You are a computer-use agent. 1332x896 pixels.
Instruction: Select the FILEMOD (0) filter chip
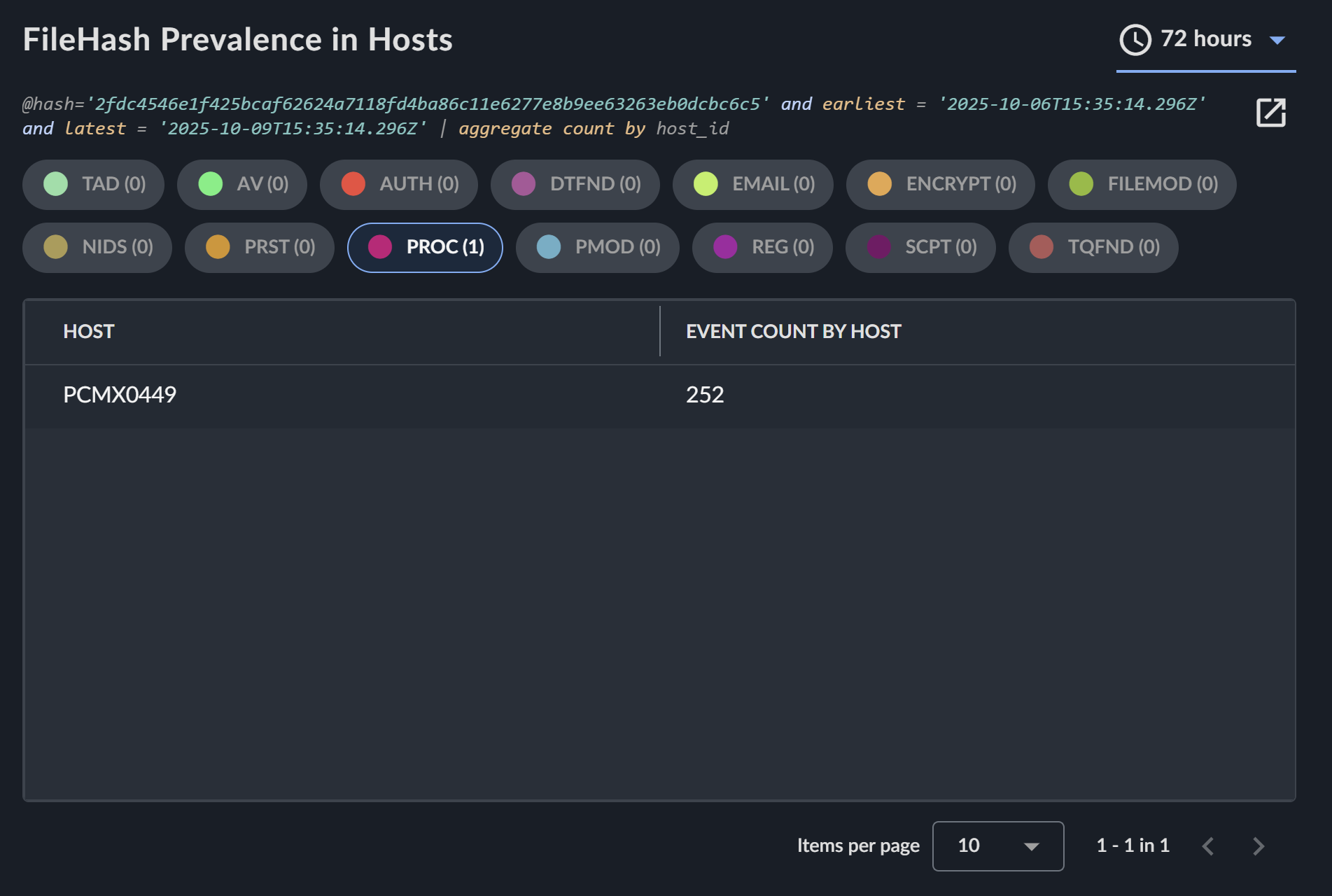tap(1142, 184)
